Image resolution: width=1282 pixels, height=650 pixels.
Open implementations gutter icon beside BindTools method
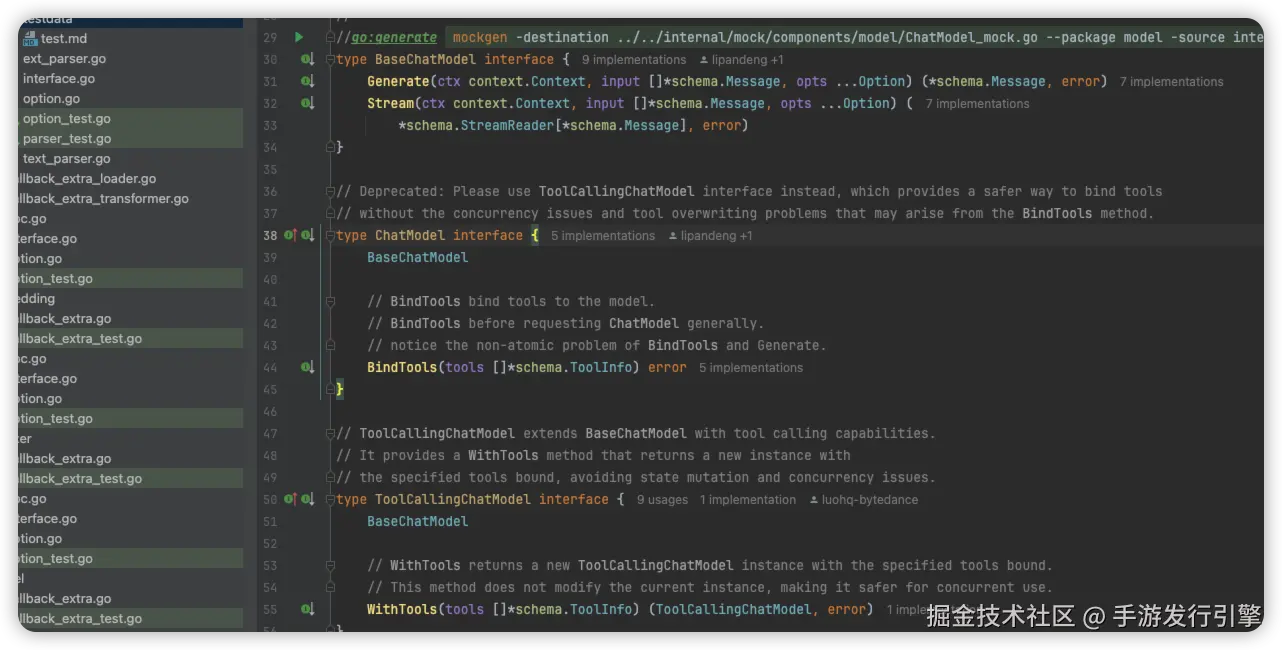pyautogui.click(x=308, y=368)
